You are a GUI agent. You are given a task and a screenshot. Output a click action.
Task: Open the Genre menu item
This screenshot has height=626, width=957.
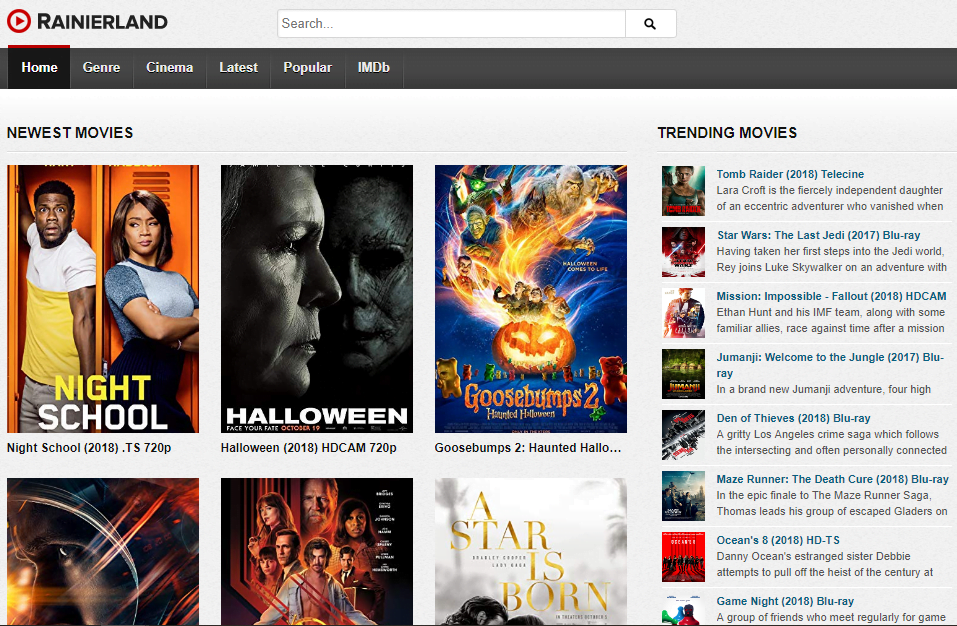[101, 68]
